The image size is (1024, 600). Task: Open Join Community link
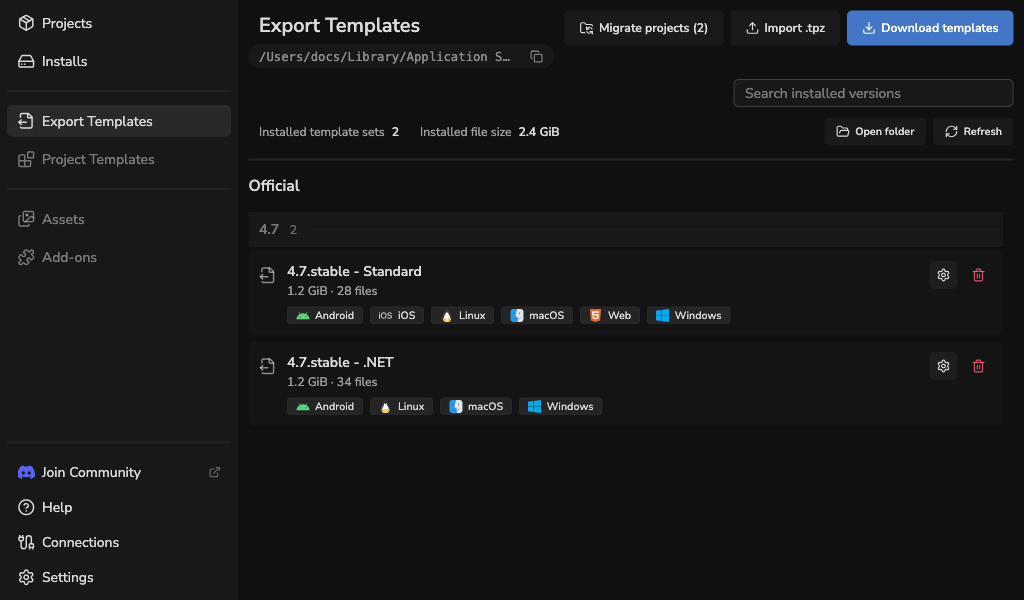click(x=91, y=472)
